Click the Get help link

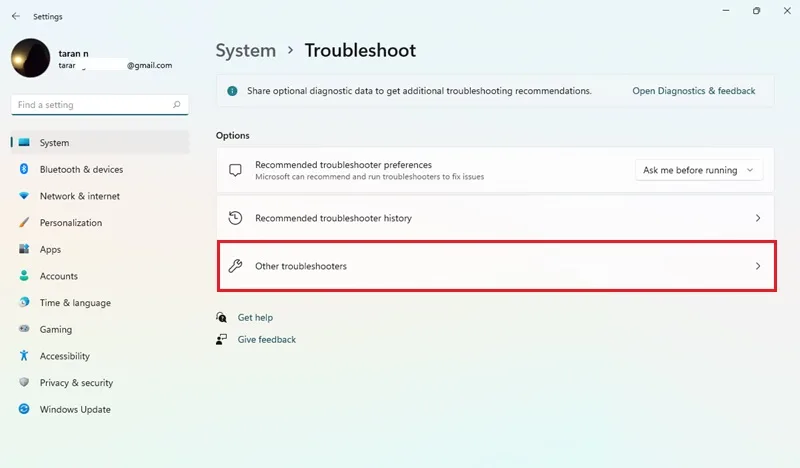coord(255,317)
